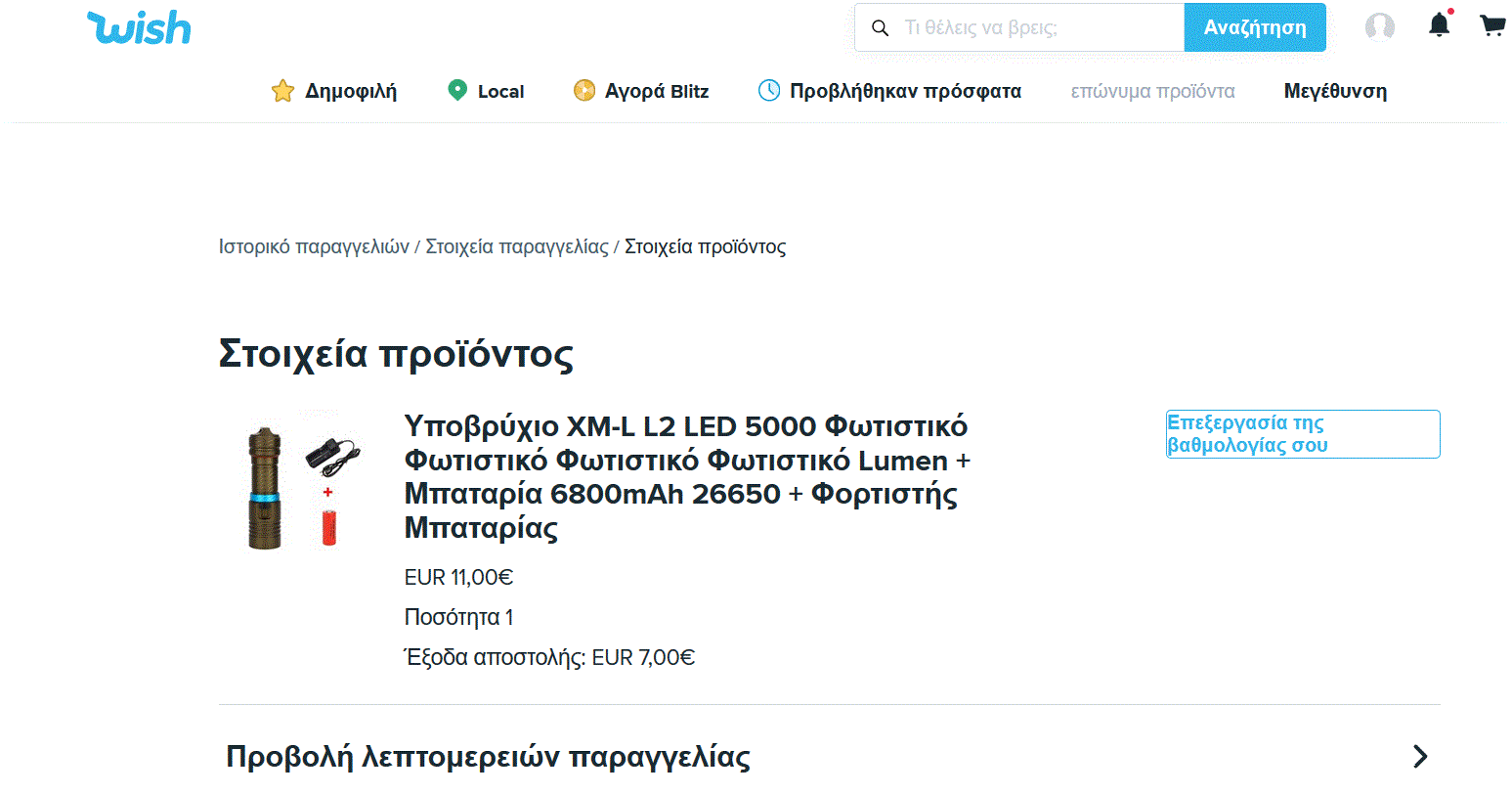Click the Wish logo
The width and height of the screenshot is (1512, 795).
point(139,27)
